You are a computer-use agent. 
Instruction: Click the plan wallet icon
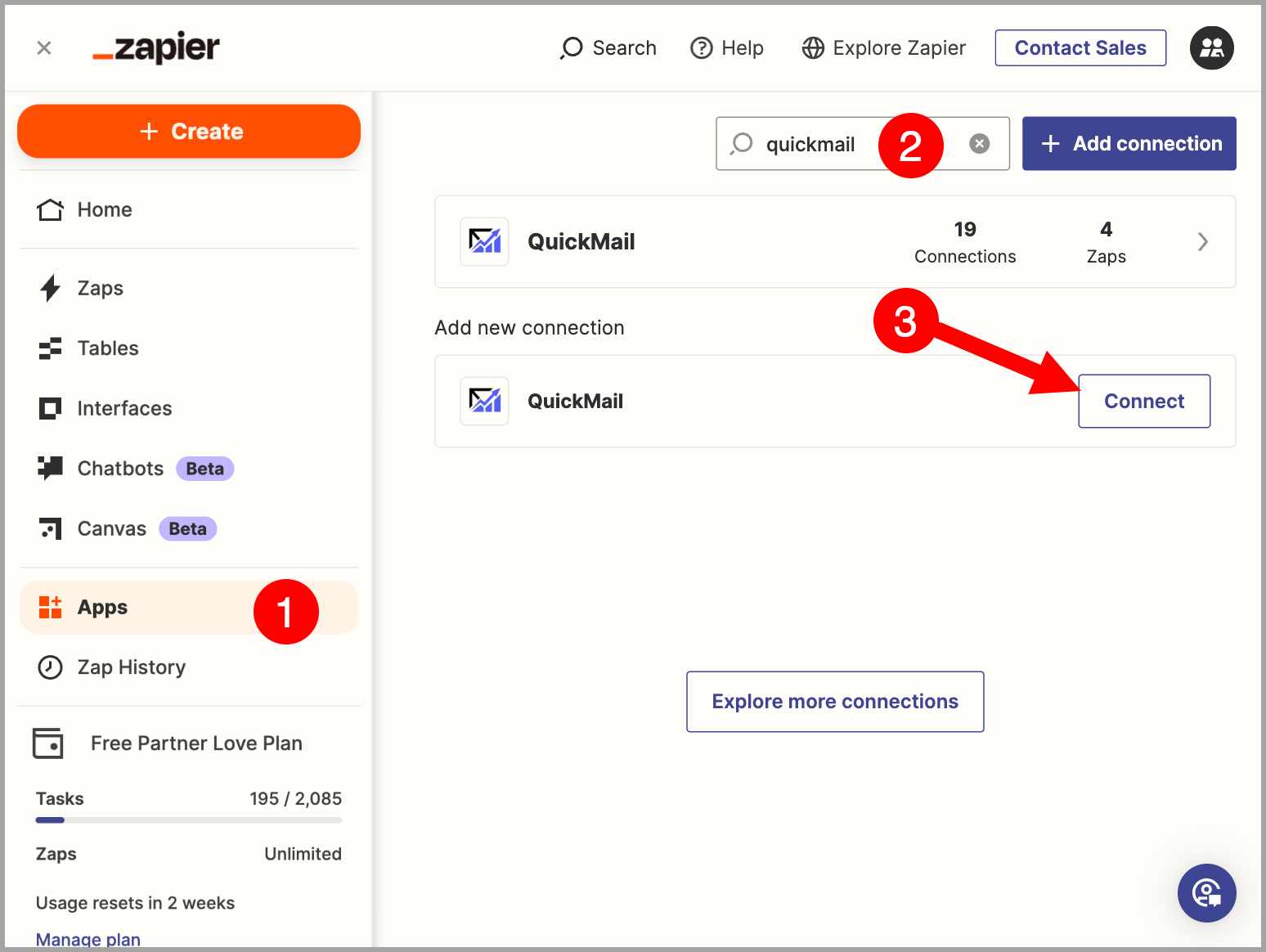click(48, 743)
